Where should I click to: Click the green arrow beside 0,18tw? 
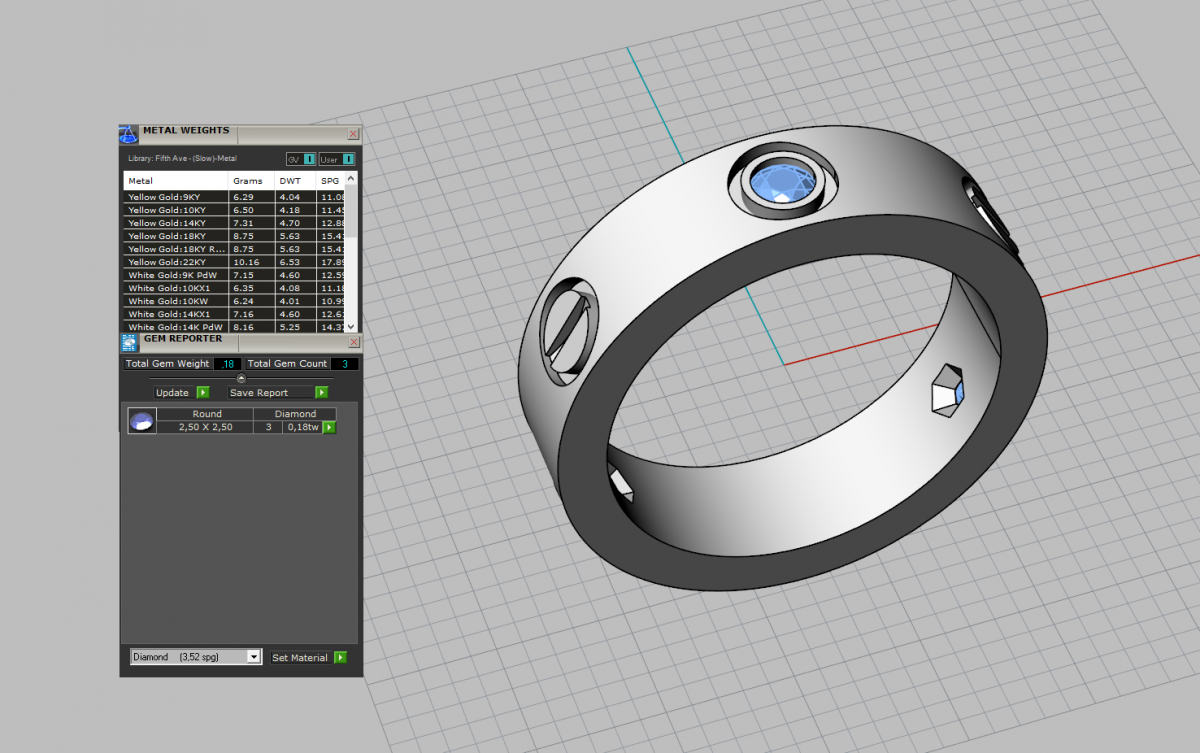tap(329, 427)
